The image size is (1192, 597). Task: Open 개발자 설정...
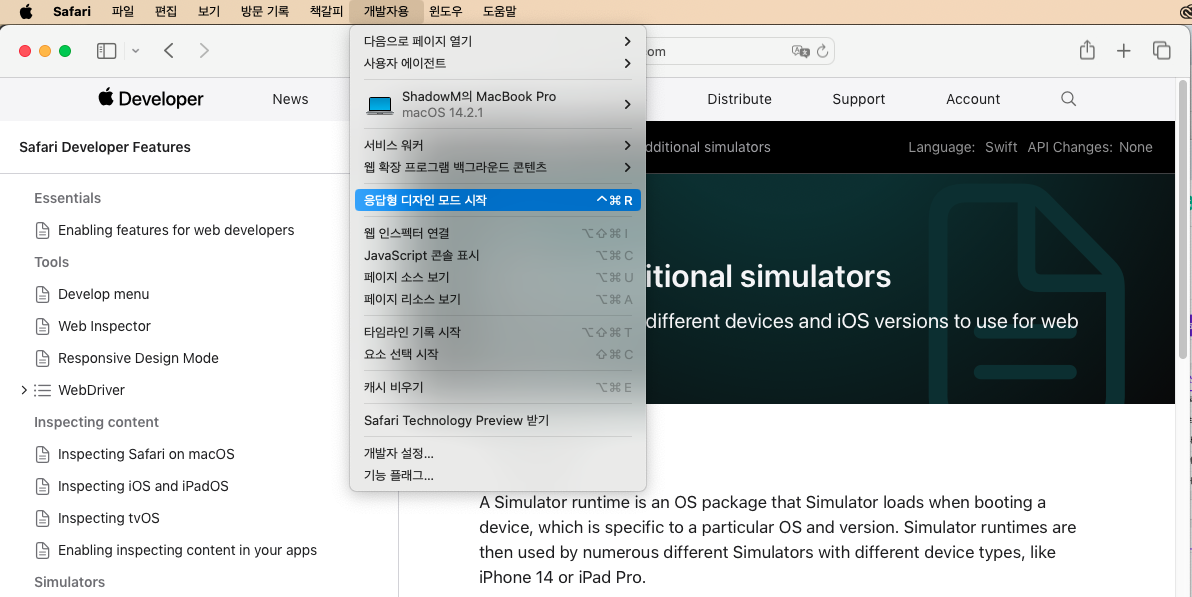[497, 453]
